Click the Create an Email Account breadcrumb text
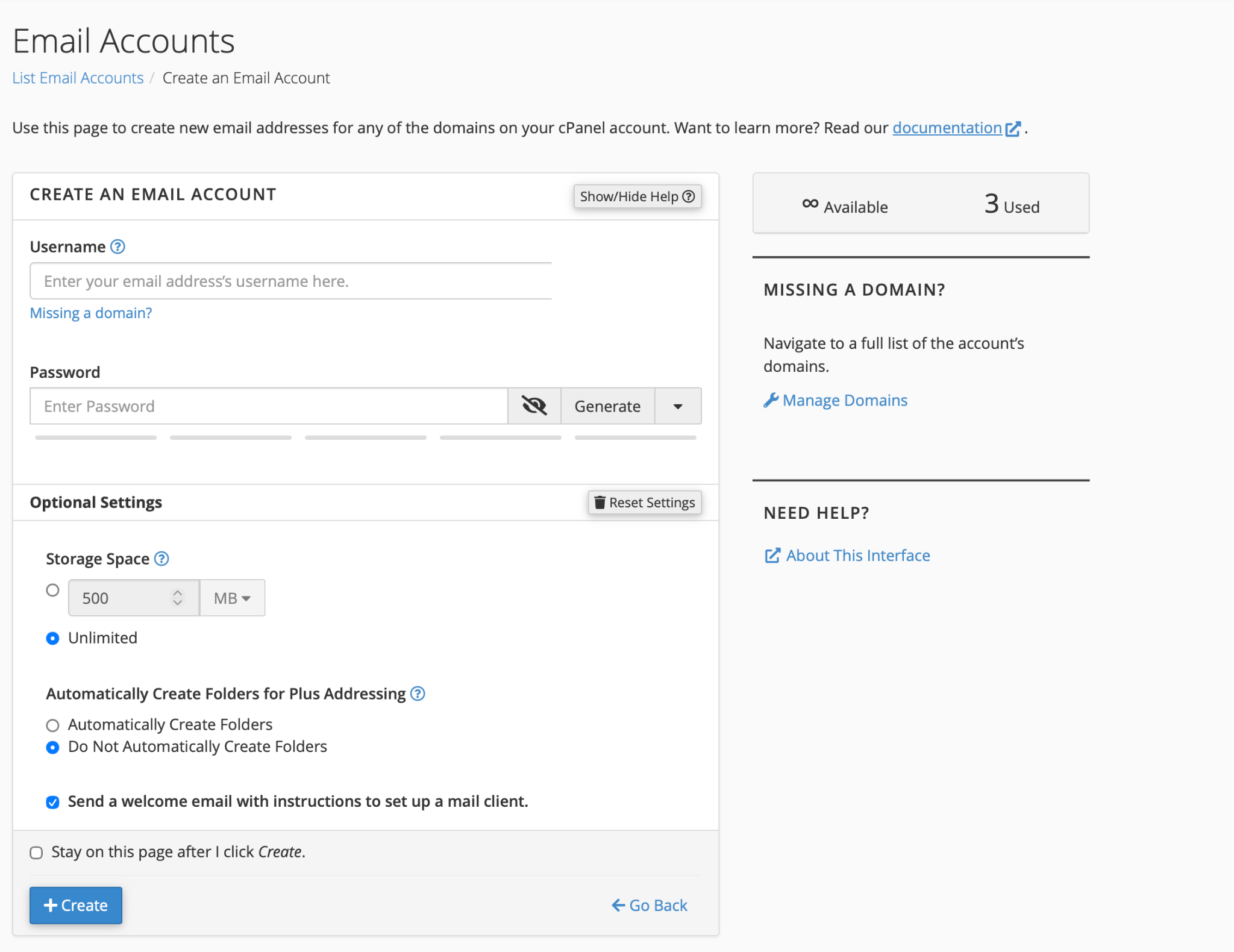 tap(246, 78)
